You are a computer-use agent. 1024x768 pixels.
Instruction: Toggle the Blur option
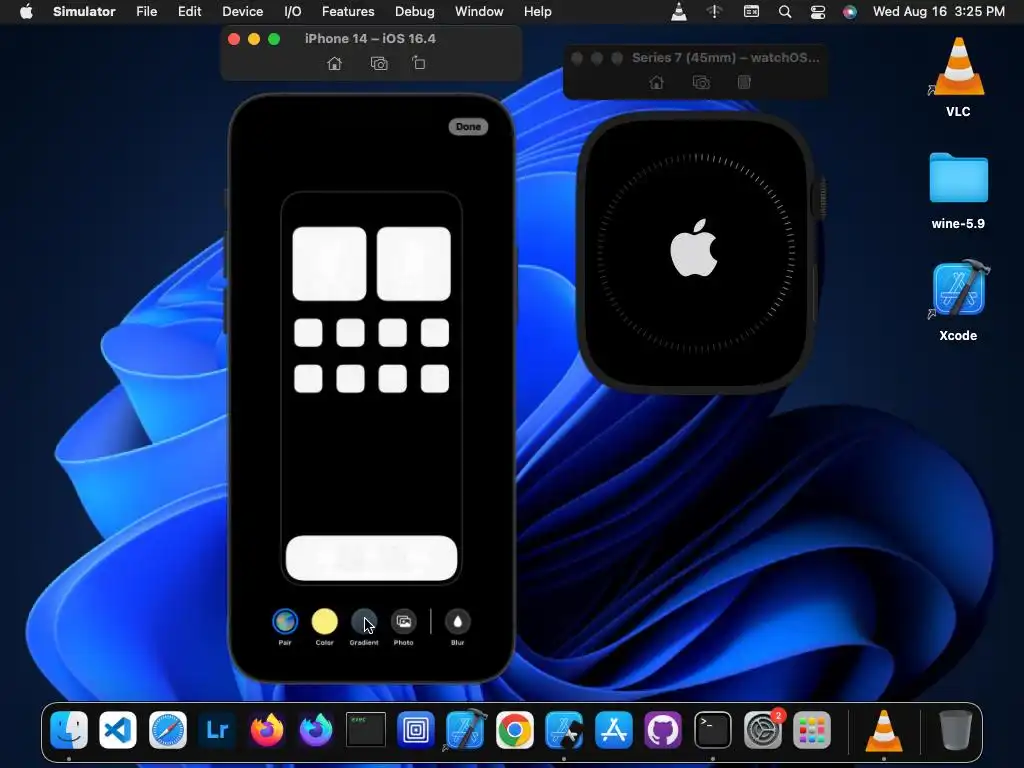pyautogui.click(x=457, y=621)
